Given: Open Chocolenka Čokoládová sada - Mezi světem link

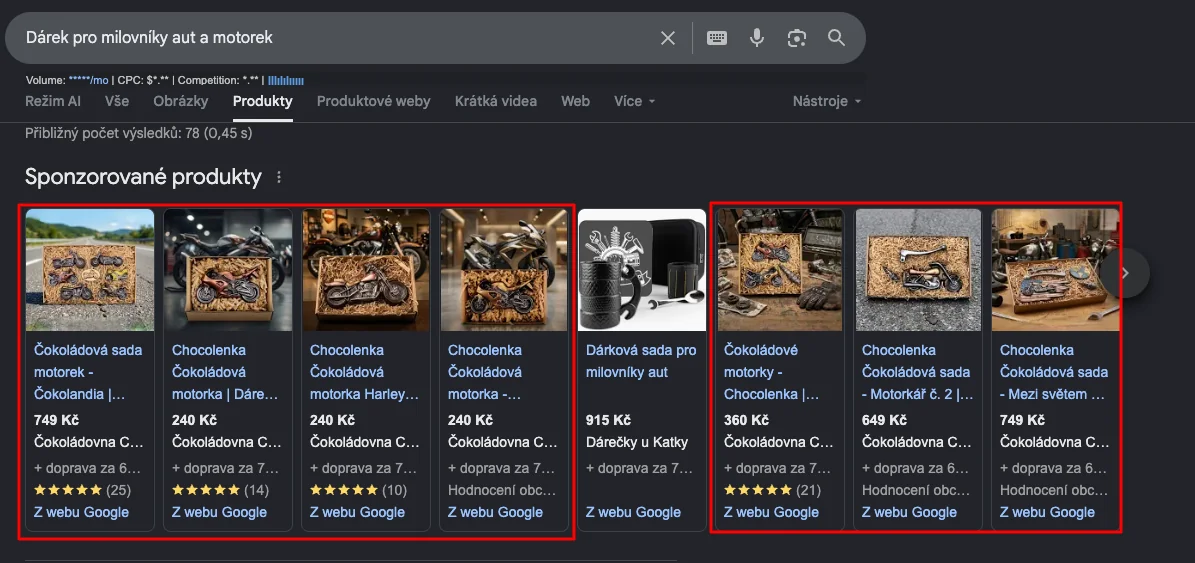Looking at the screenshot, I should 1053,373.
